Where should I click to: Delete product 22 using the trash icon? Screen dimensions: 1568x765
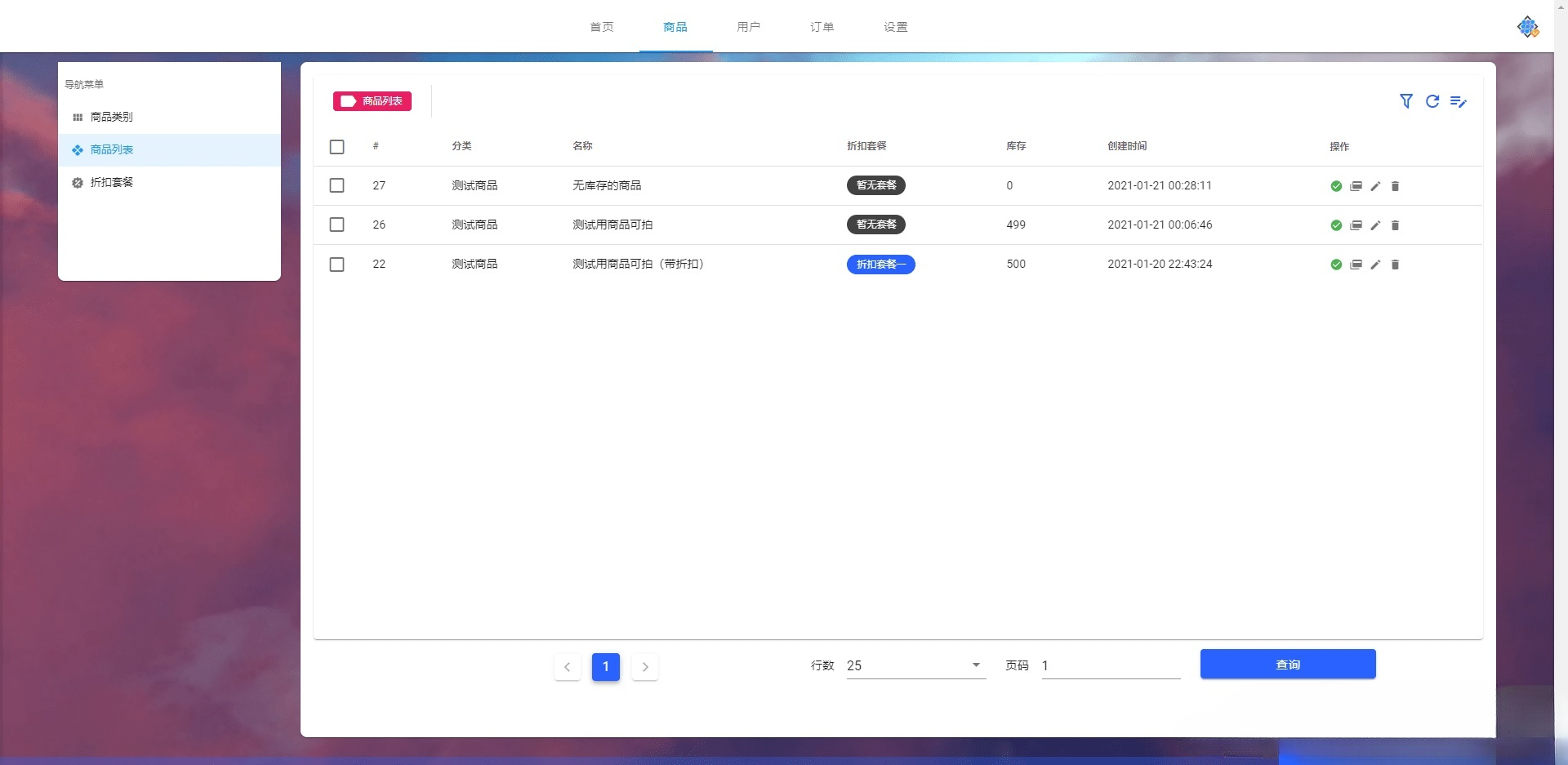pyautogui.click(x=1395, y=265)
